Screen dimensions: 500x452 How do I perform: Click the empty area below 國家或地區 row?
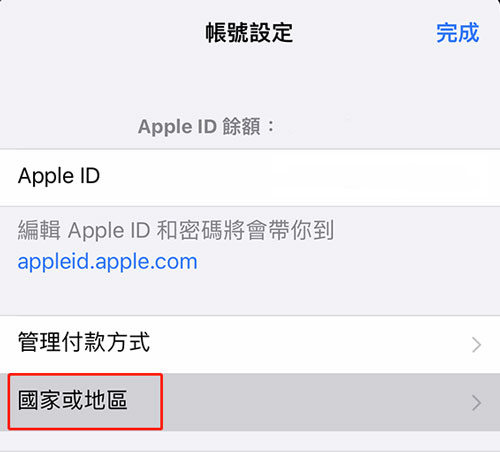pos(250,442)
